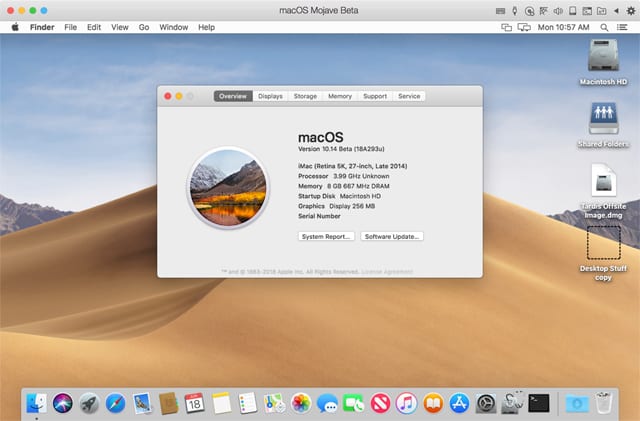Click the Software Update button
The height and width of the screenshot is (421, 640).
pyautogui.click(x=392, y=236)
